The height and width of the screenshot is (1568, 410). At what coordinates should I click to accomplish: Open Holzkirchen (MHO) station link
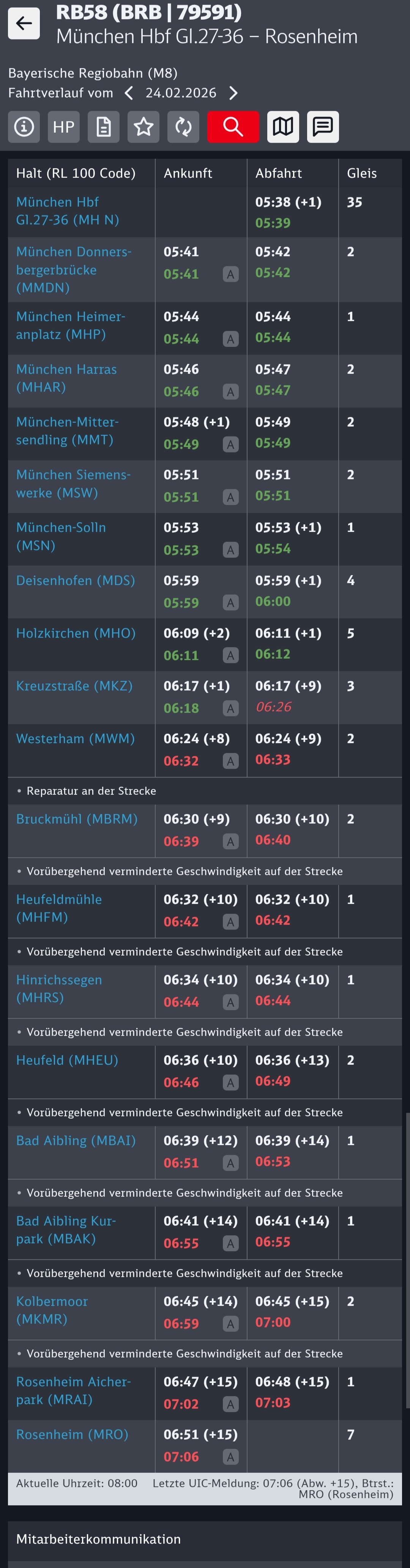pos(76,633)
